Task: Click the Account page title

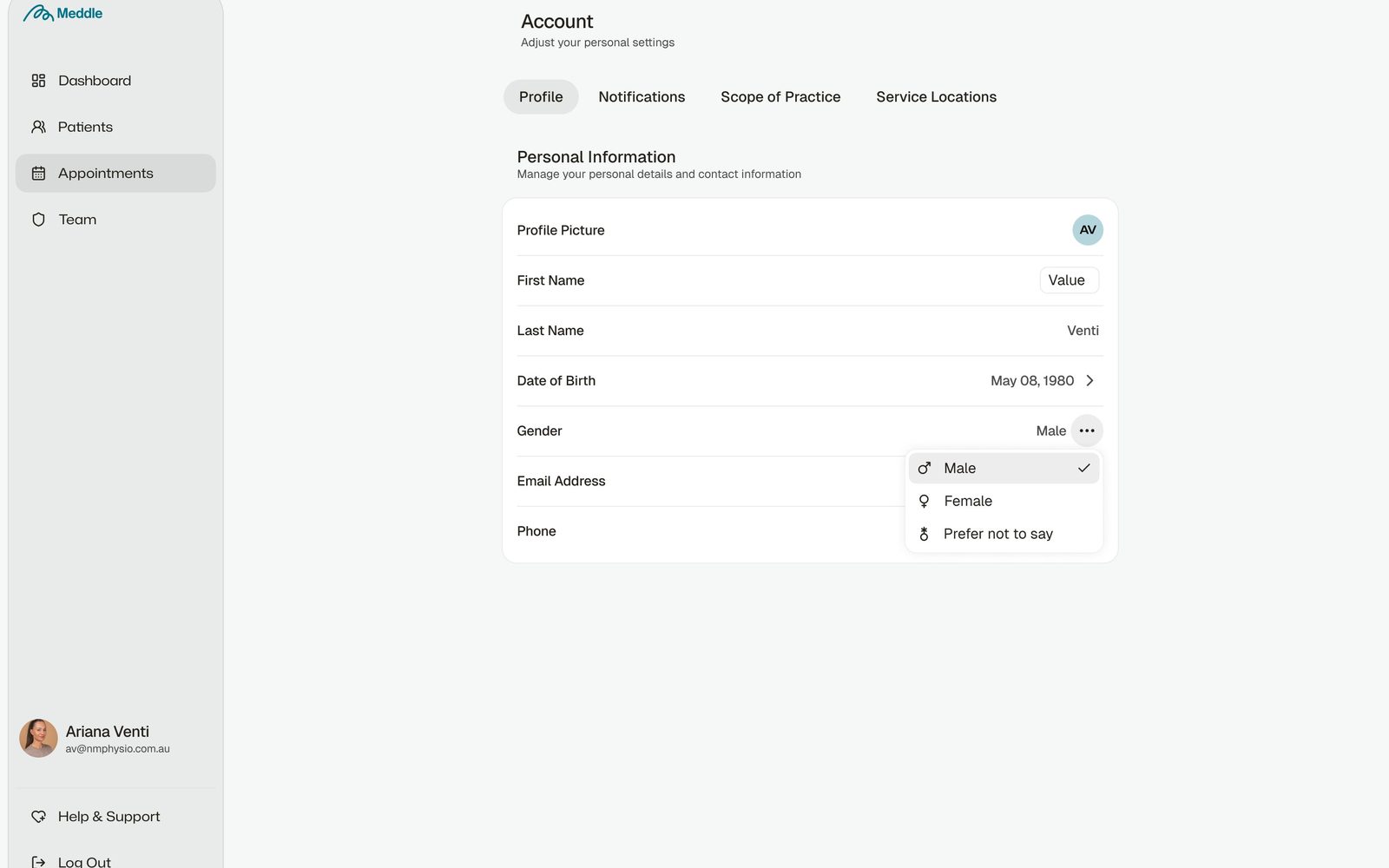Action: pyautogui.click(x=557, y=22)
